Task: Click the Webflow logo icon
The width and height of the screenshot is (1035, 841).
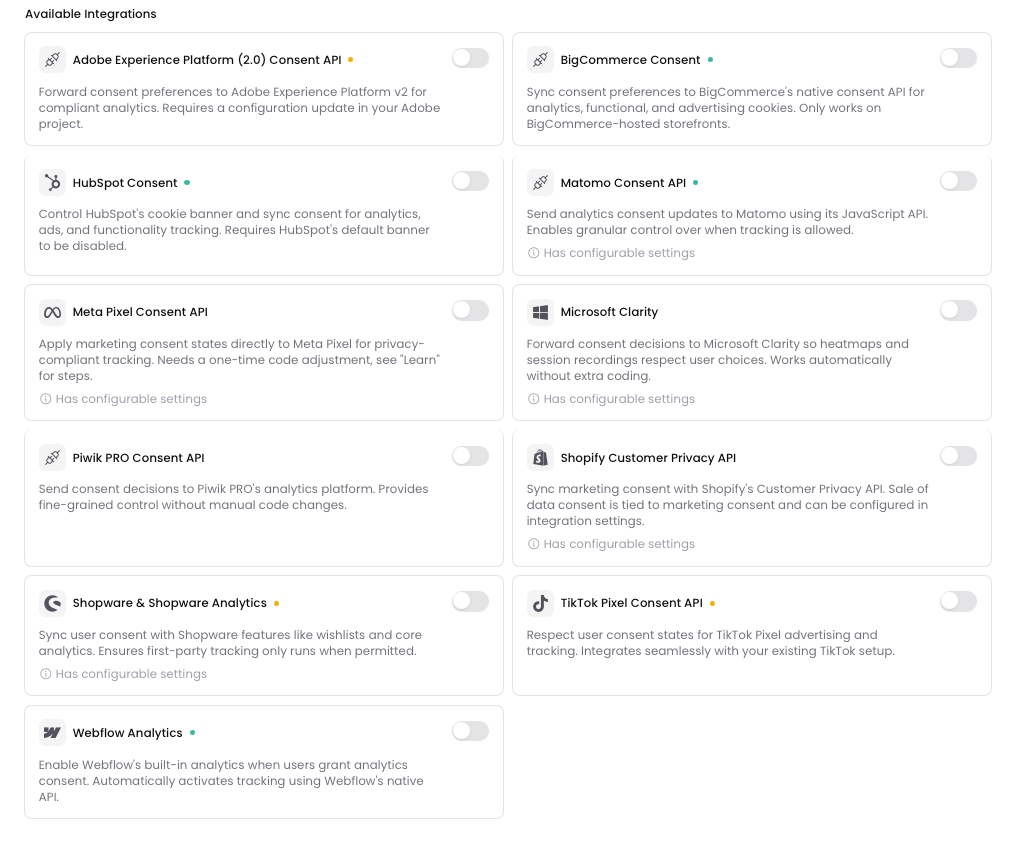Action: click(x=52, y=733)
